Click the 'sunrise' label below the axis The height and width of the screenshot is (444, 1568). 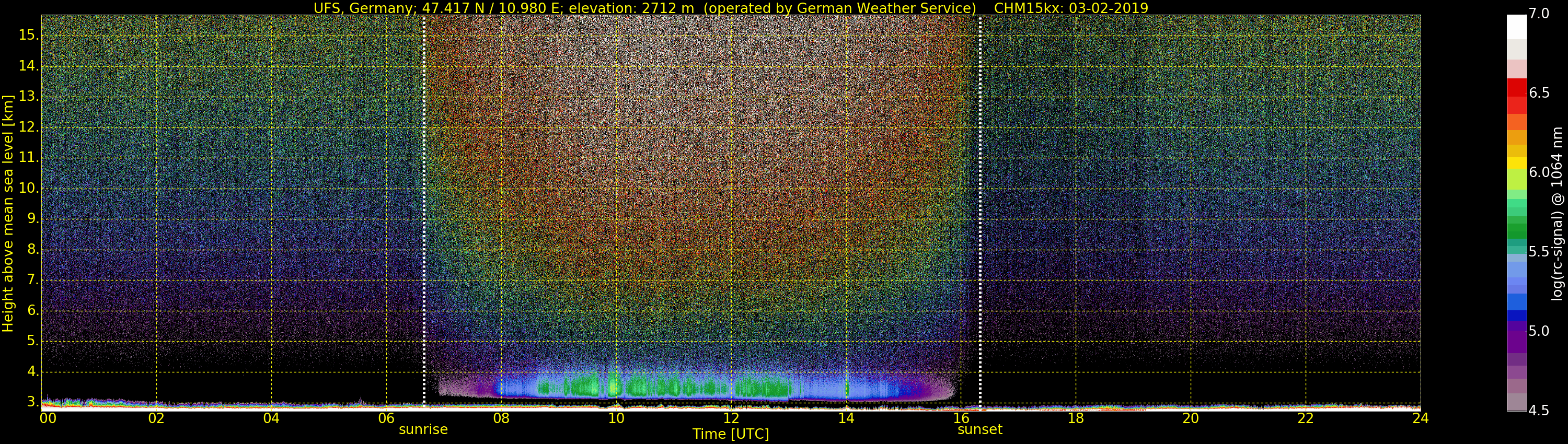(x=423, y=429)
